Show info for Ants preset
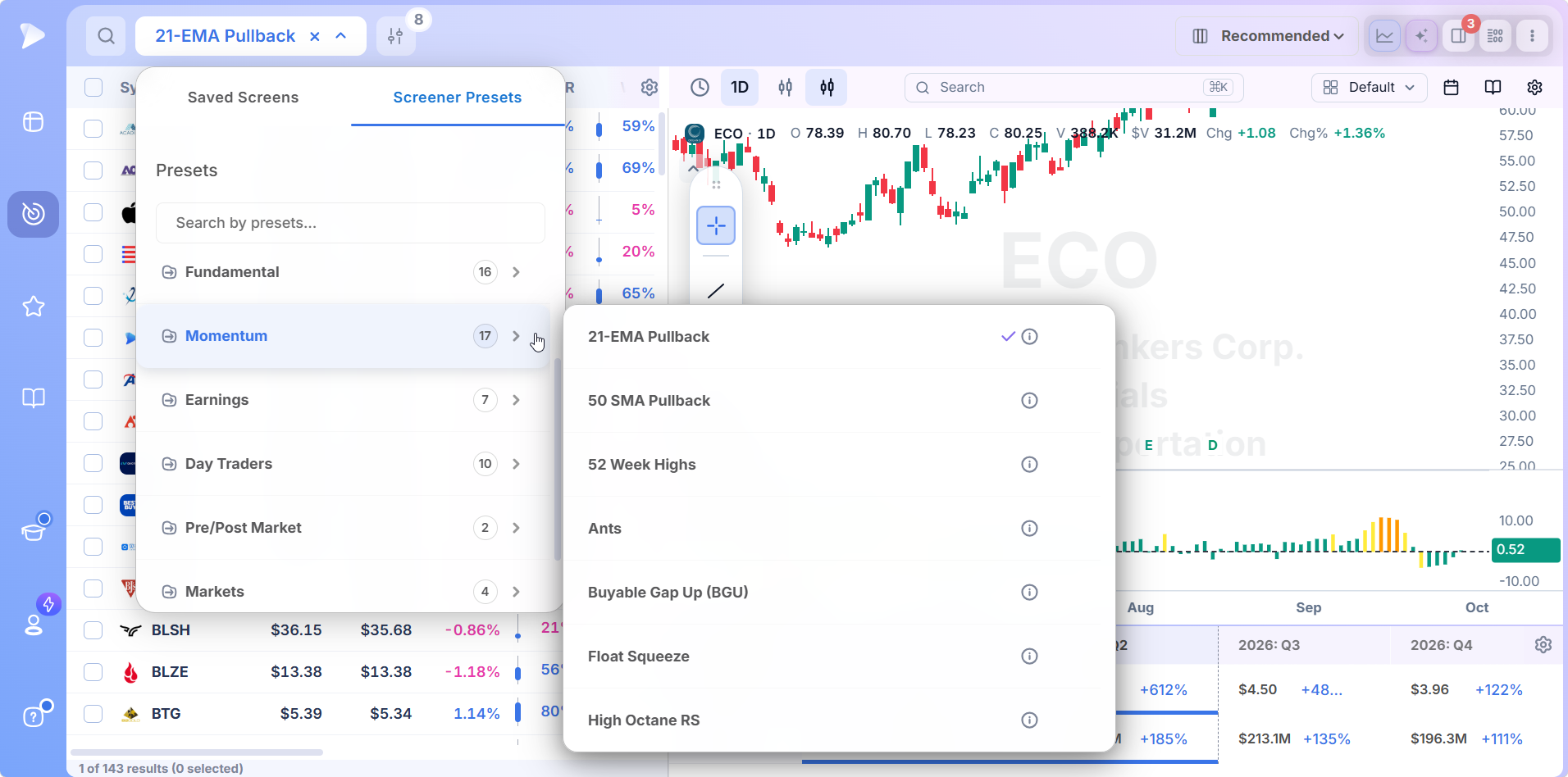The image size is (1568, 777). [1029, 529]
